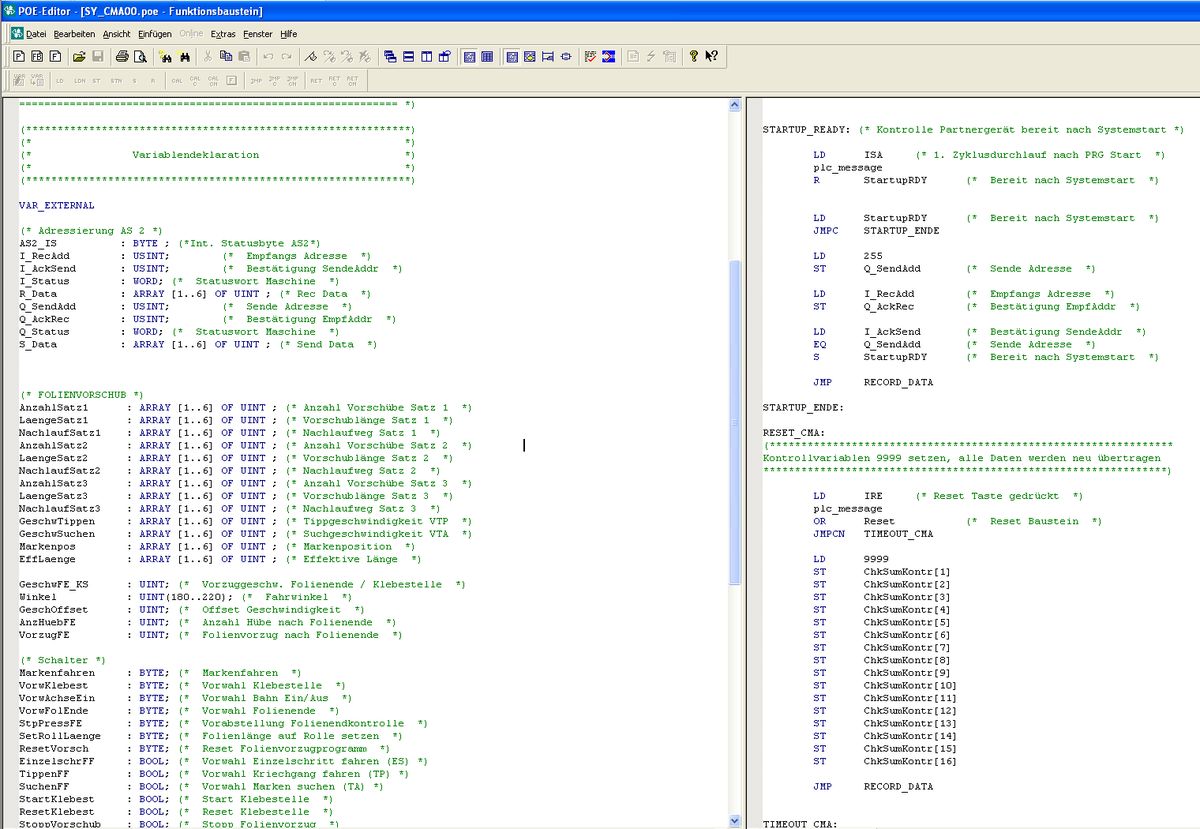Click the (* Schalter *) comment
The width and height of the screenshot is (1200, 829).
click(63, 660)
